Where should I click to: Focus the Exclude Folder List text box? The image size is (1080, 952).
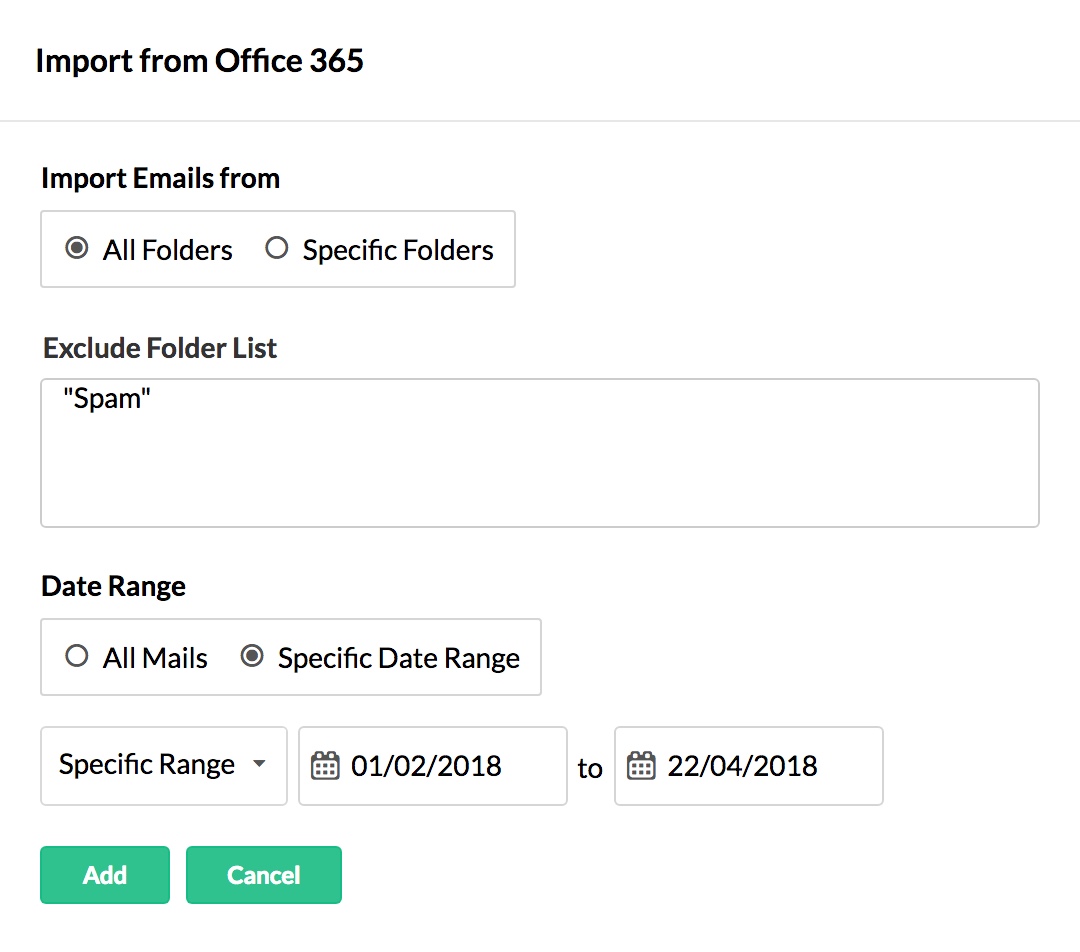539,470
